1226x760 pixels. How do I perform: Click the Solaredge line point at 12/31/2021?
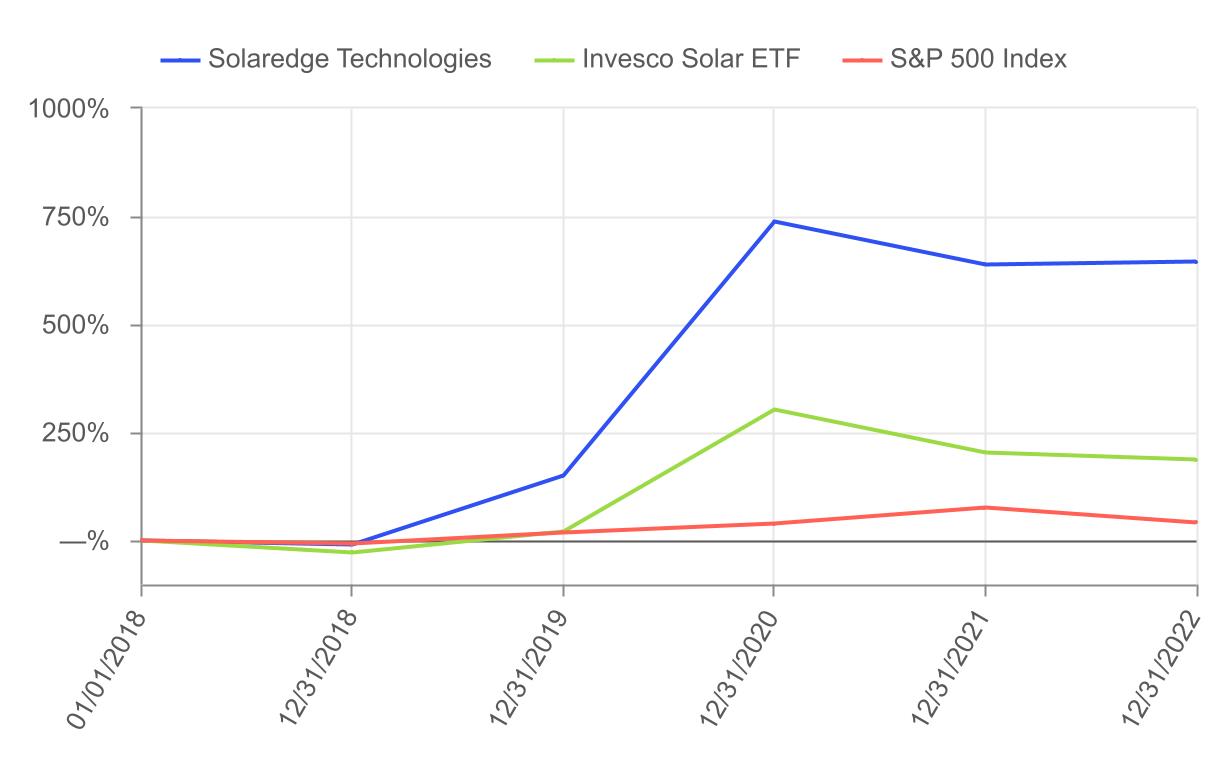[986, 265]
